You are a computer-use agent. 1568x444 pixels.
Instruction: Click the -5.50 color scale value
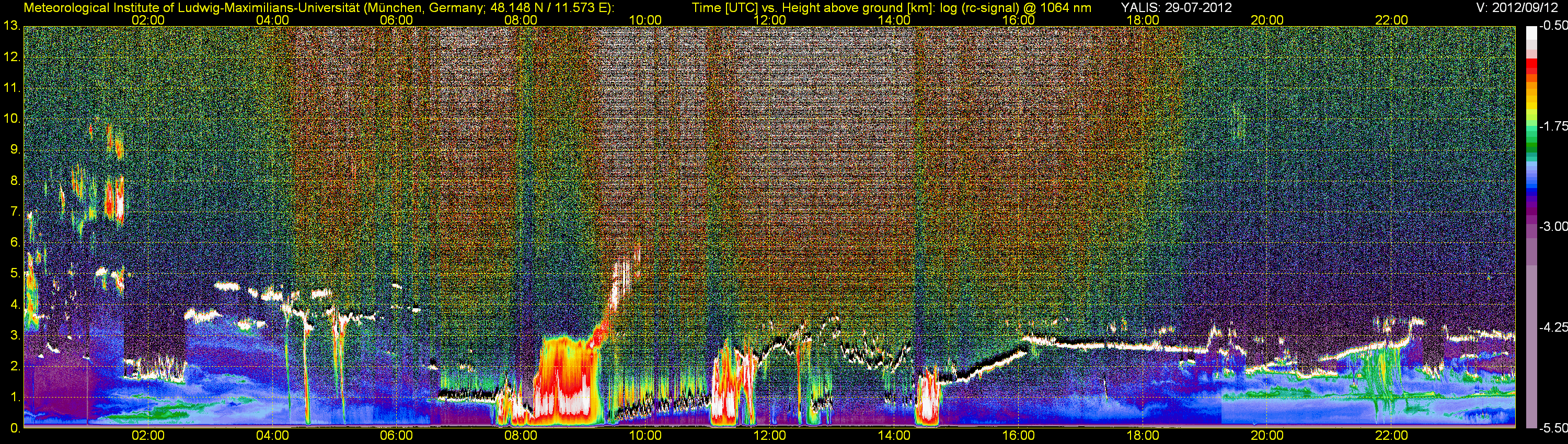coord(1553,428)
